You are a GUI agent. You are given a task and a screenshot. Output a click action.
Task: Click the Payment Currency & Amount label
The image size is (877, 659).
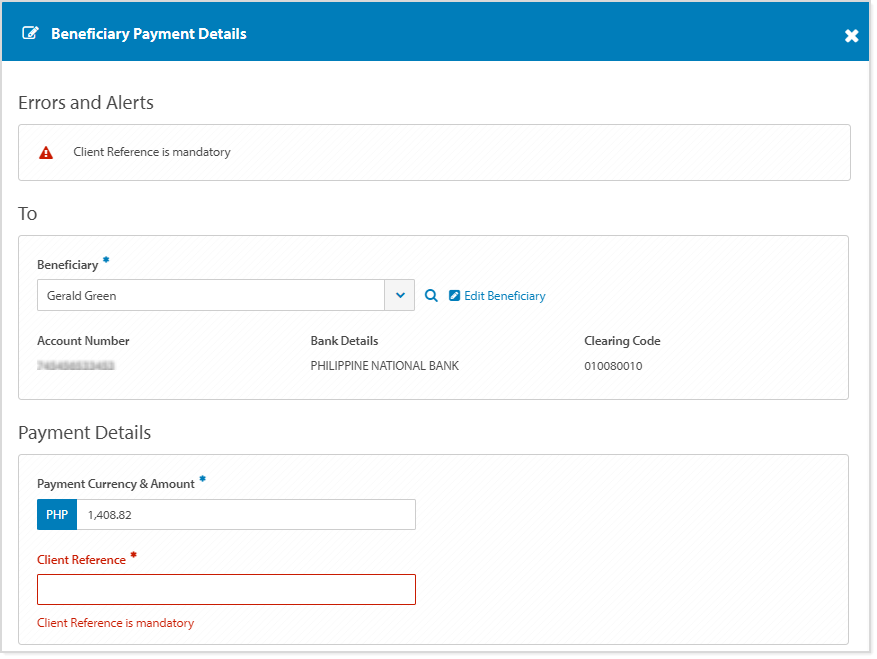click(115, 484)
